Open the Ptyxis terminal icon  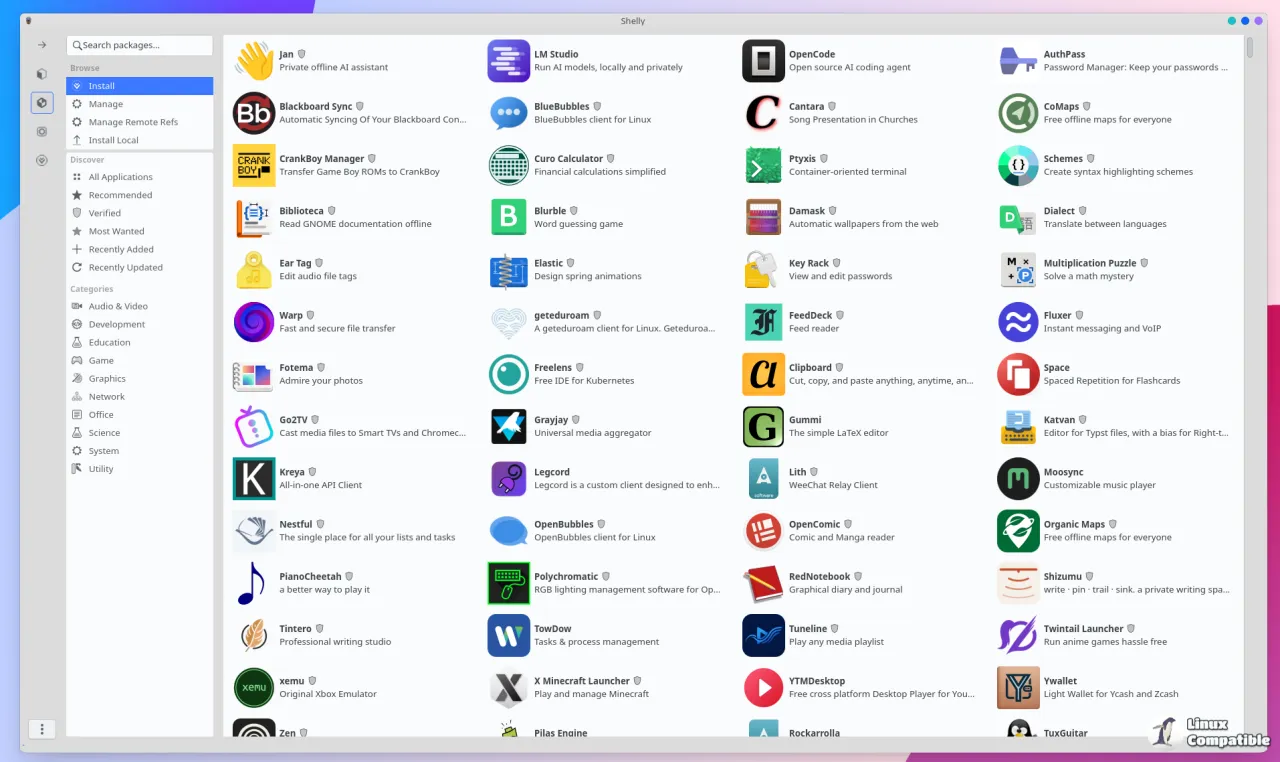coord(763,165)
